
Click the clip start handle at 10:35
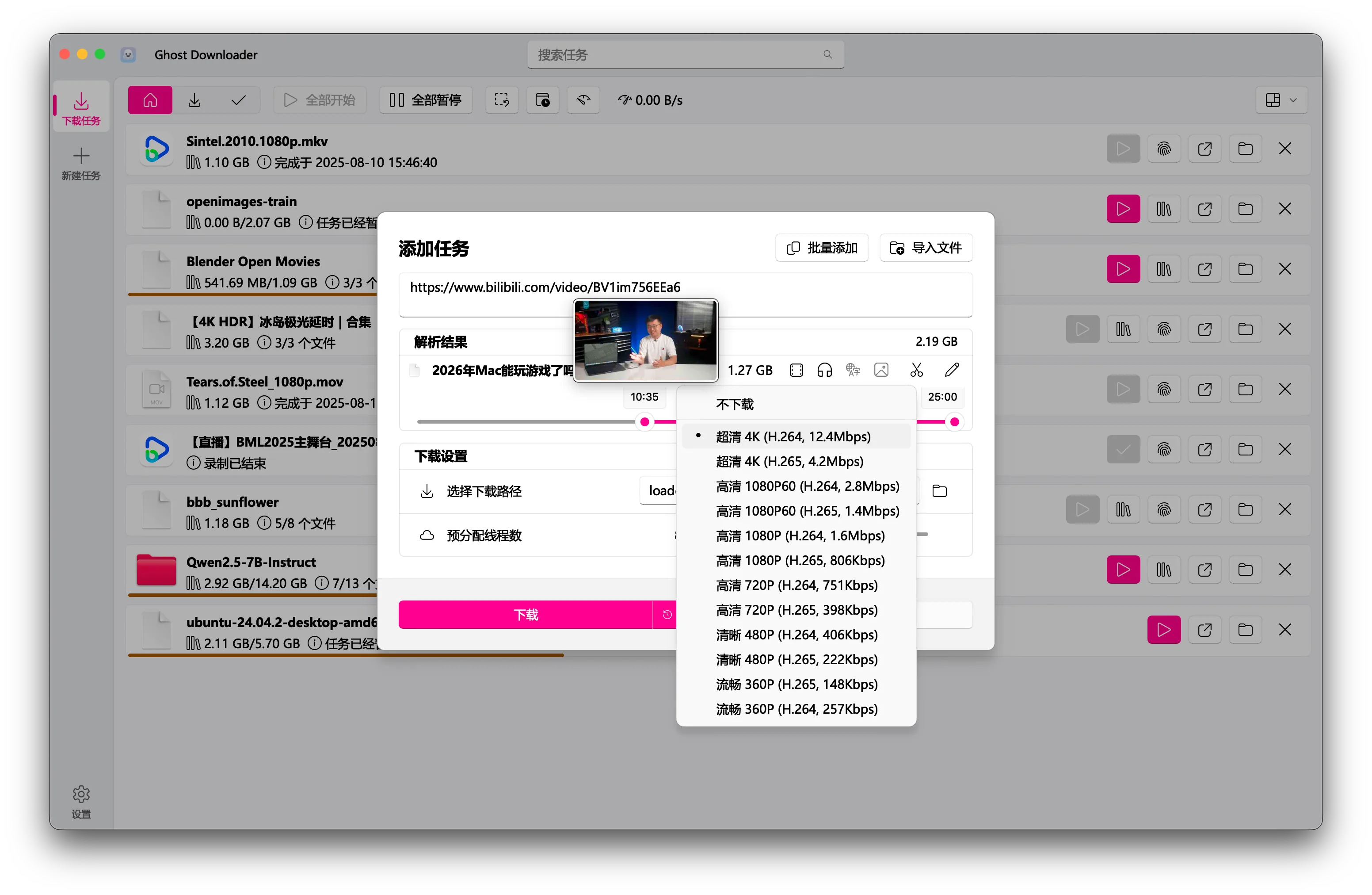(x=644, y=422)
